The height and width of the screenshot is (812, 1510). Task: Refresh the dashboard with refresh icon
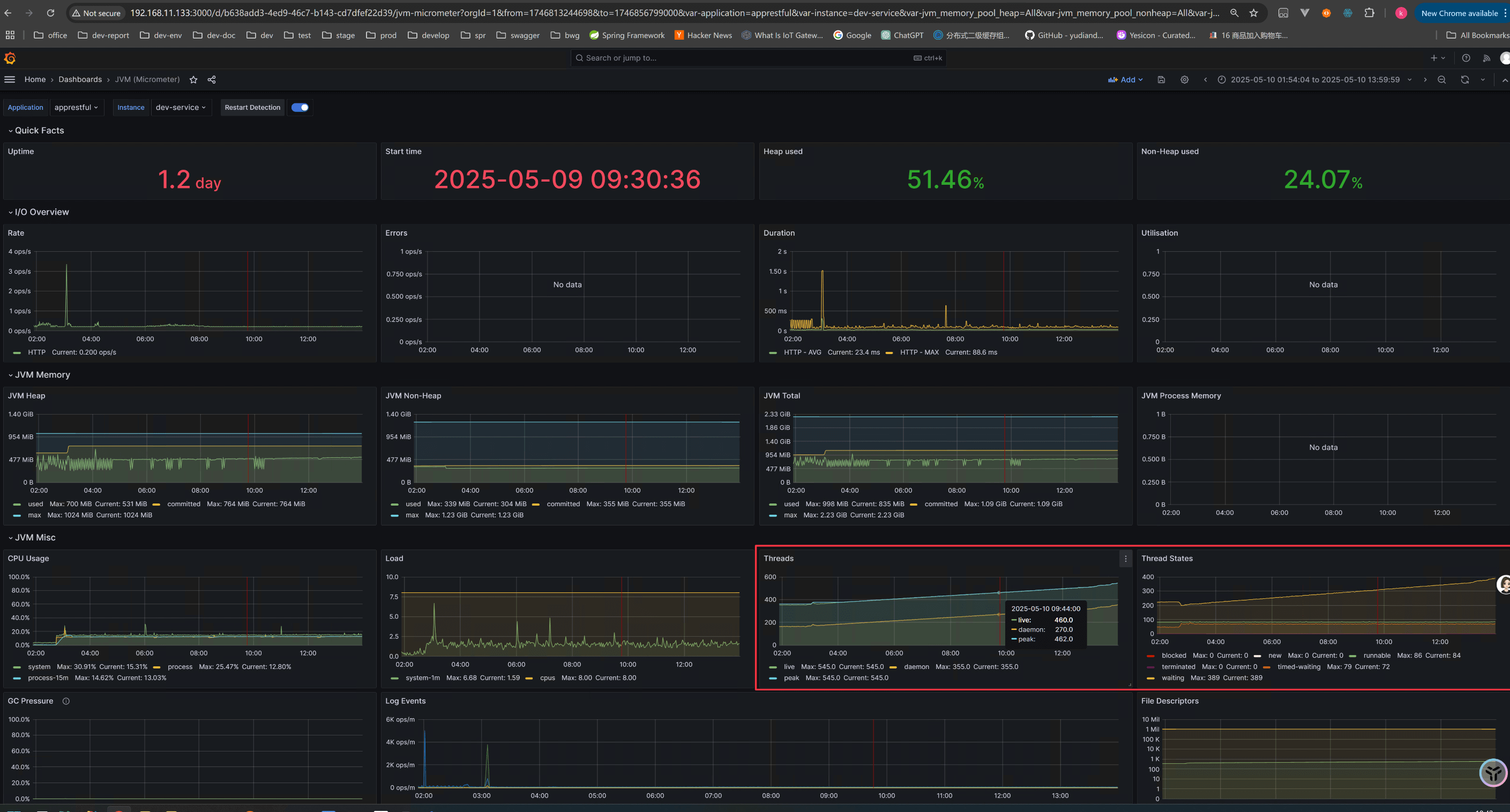pos(1464,80)
